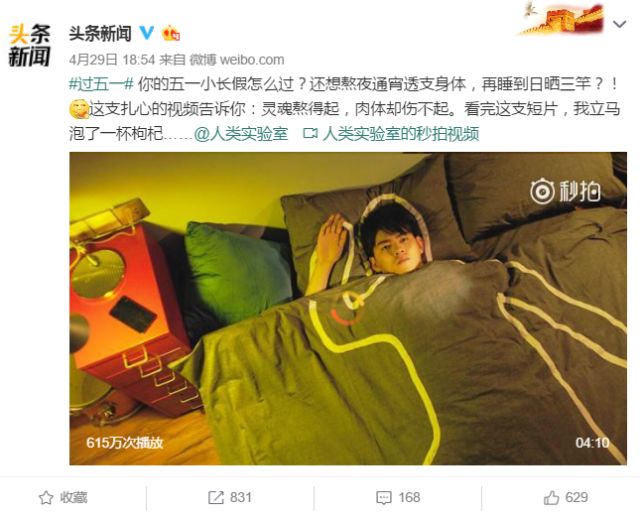Click the video camera icon before link

[311, 133]
